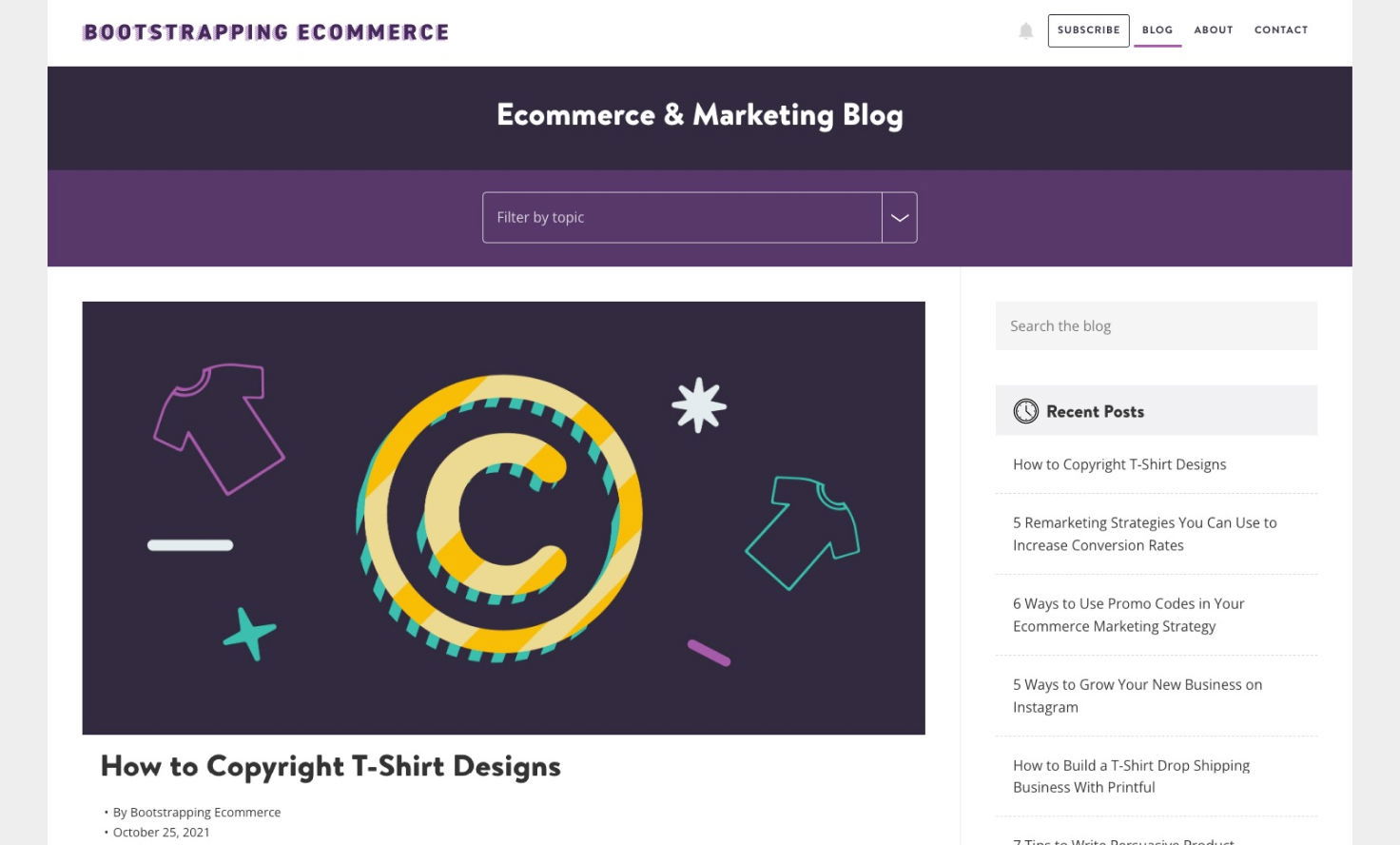Click the Subscribe button
The height and width of the screenshot is (845, 1400).
pos(1088,29)
